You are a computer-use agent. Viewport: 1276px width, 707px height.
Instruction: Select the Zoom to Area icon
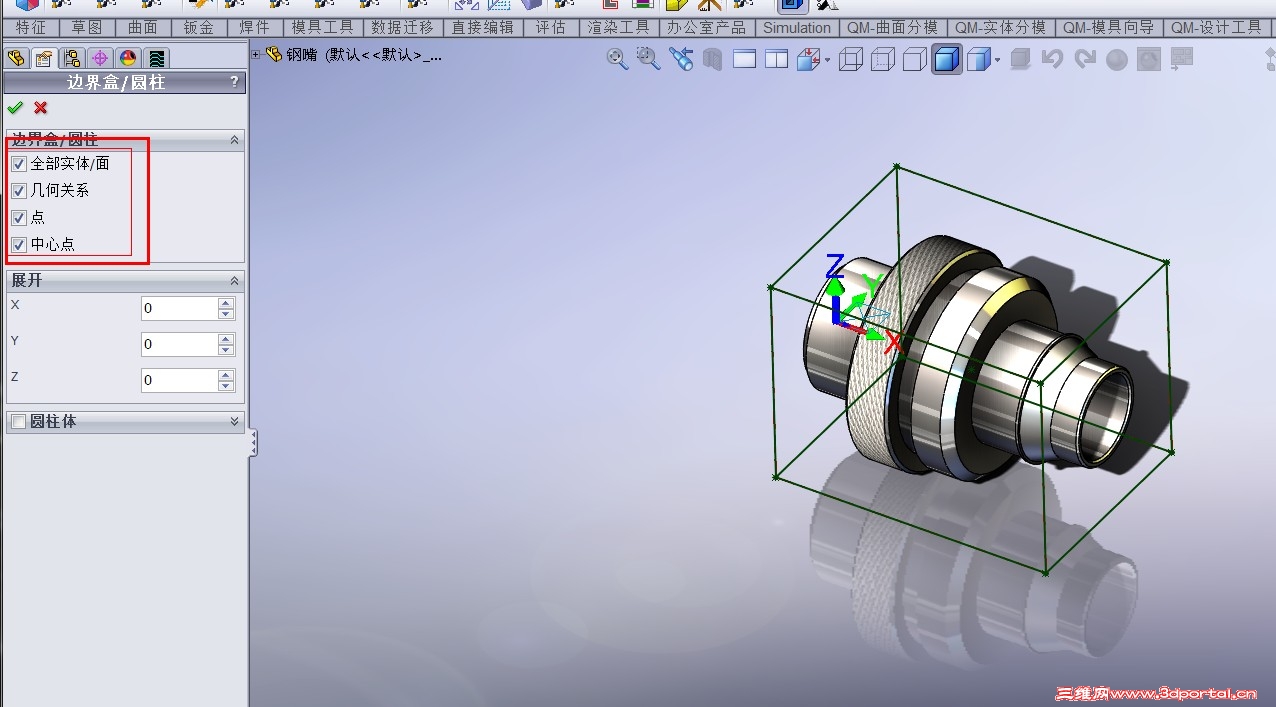point(648,59)
